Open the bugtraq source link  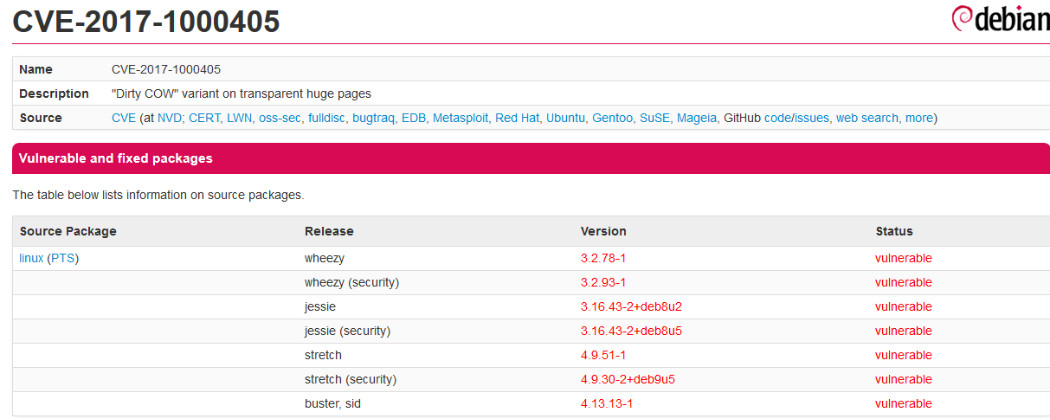373,118
